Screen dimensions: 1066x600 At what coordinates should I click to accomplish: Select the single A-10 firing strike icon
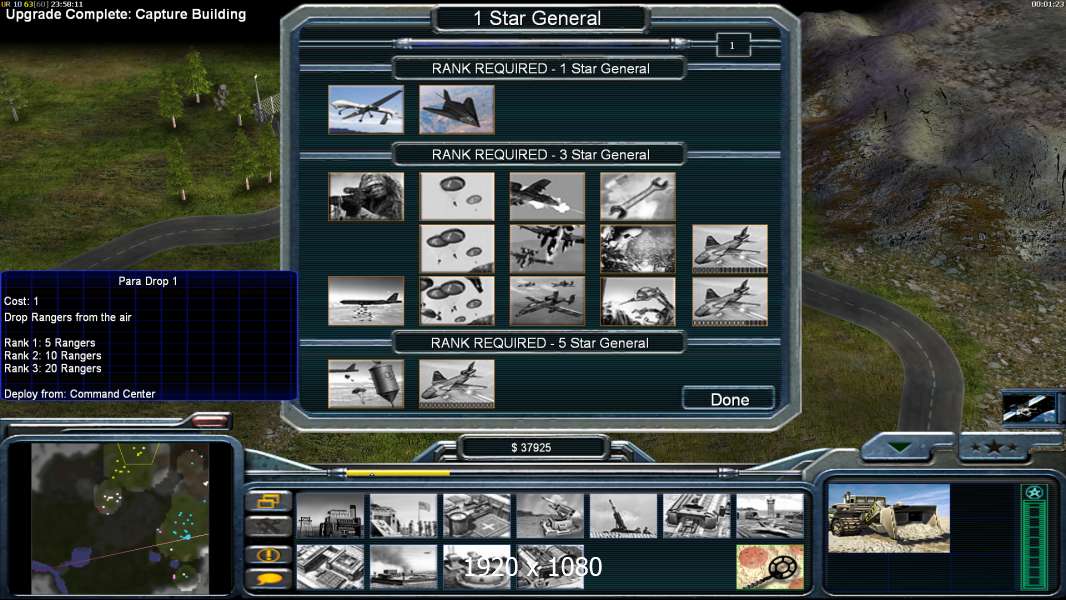coord(547,196)
